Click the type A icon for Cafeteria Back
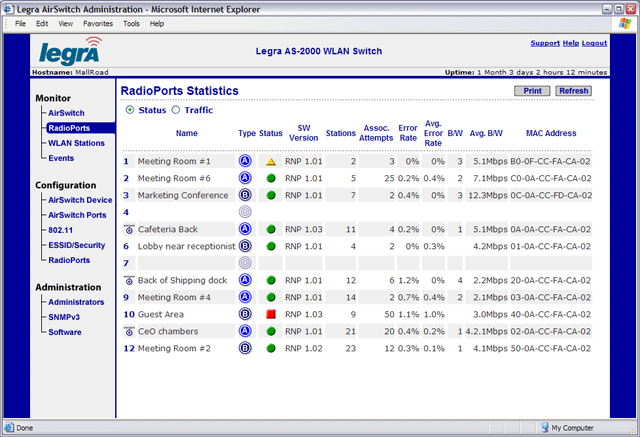 (245, 229)
